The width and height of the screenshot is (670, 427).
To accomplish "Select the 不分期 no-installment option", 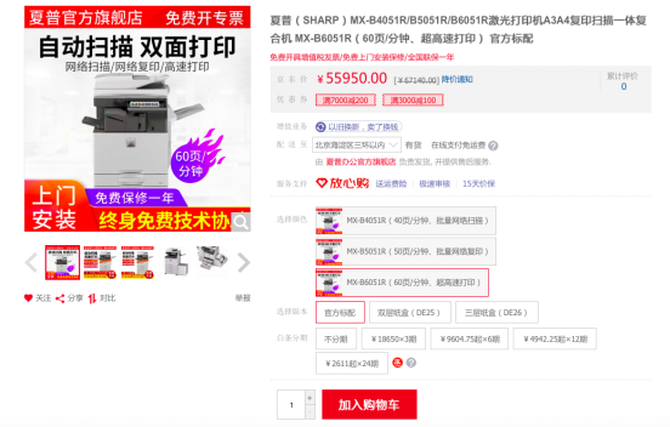I will (336, 339).
